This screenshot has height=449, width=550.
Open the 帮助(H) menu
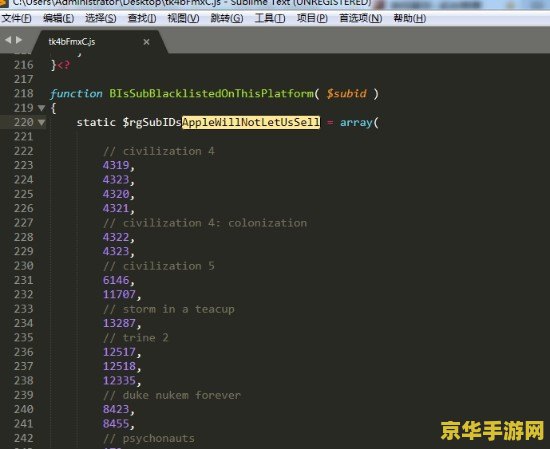(x=410, y=18)
